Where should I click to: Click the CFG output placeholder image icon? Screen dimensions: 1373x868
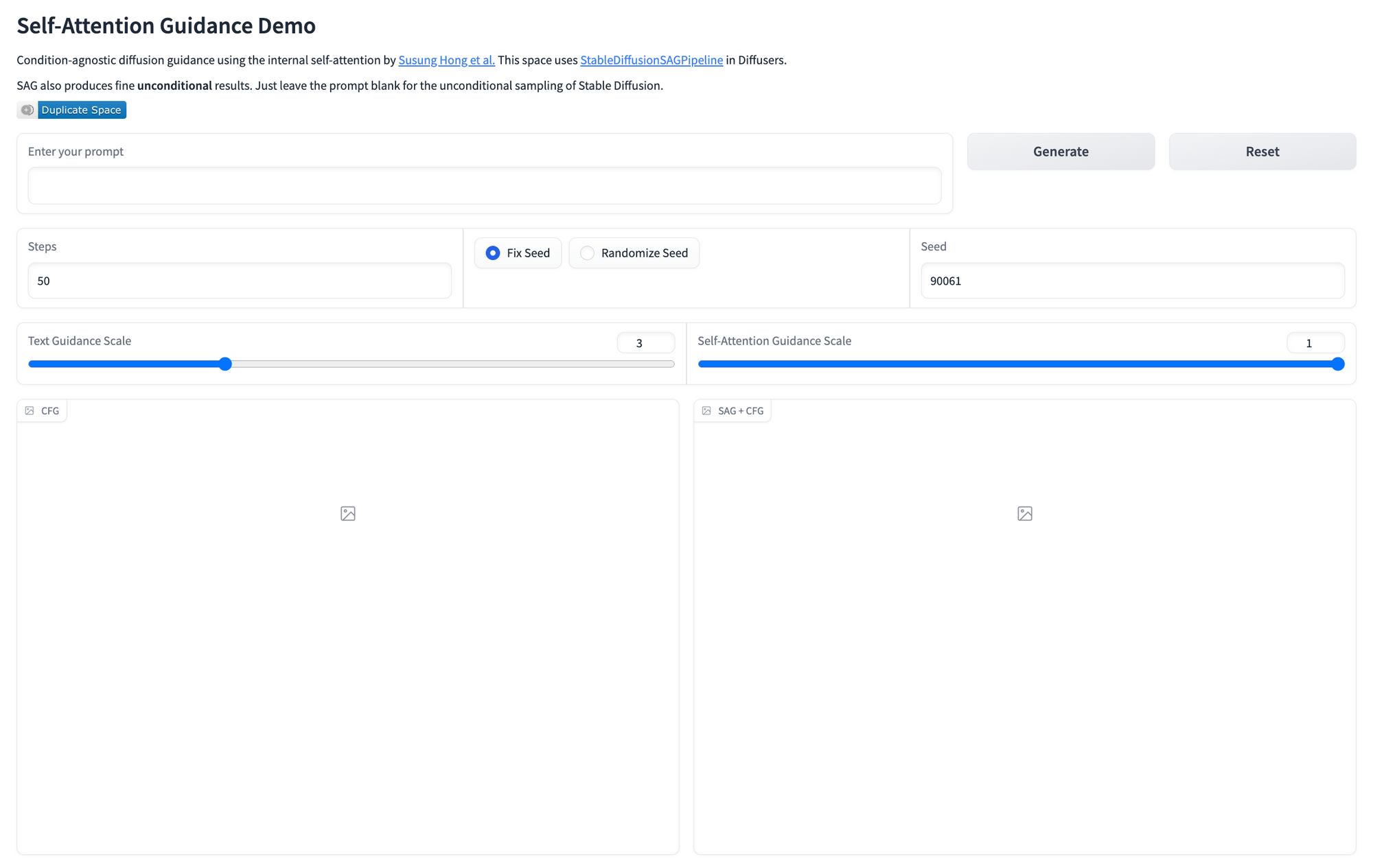click(x=348, y=513)
